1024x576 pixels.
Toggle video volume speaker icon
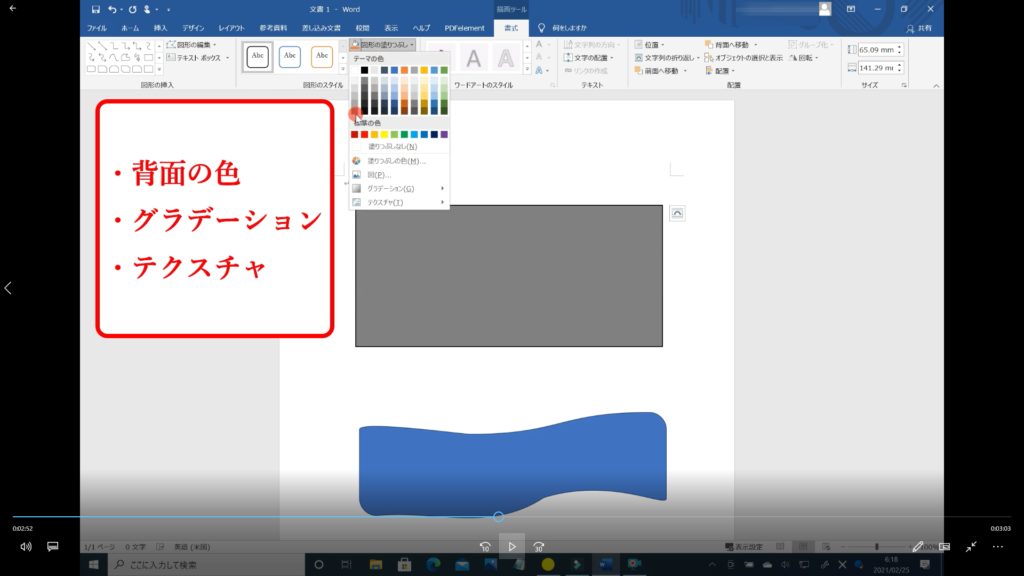click(x=26, y=547)
